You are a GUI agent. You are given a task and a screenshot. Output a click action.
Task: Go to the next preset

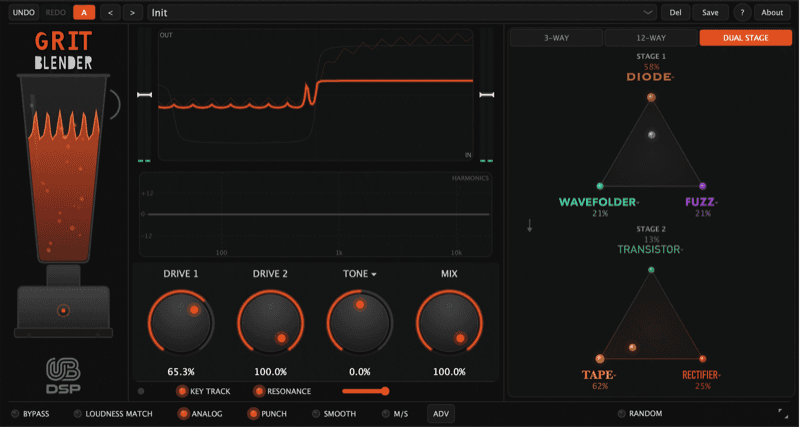tap(133, 13)
